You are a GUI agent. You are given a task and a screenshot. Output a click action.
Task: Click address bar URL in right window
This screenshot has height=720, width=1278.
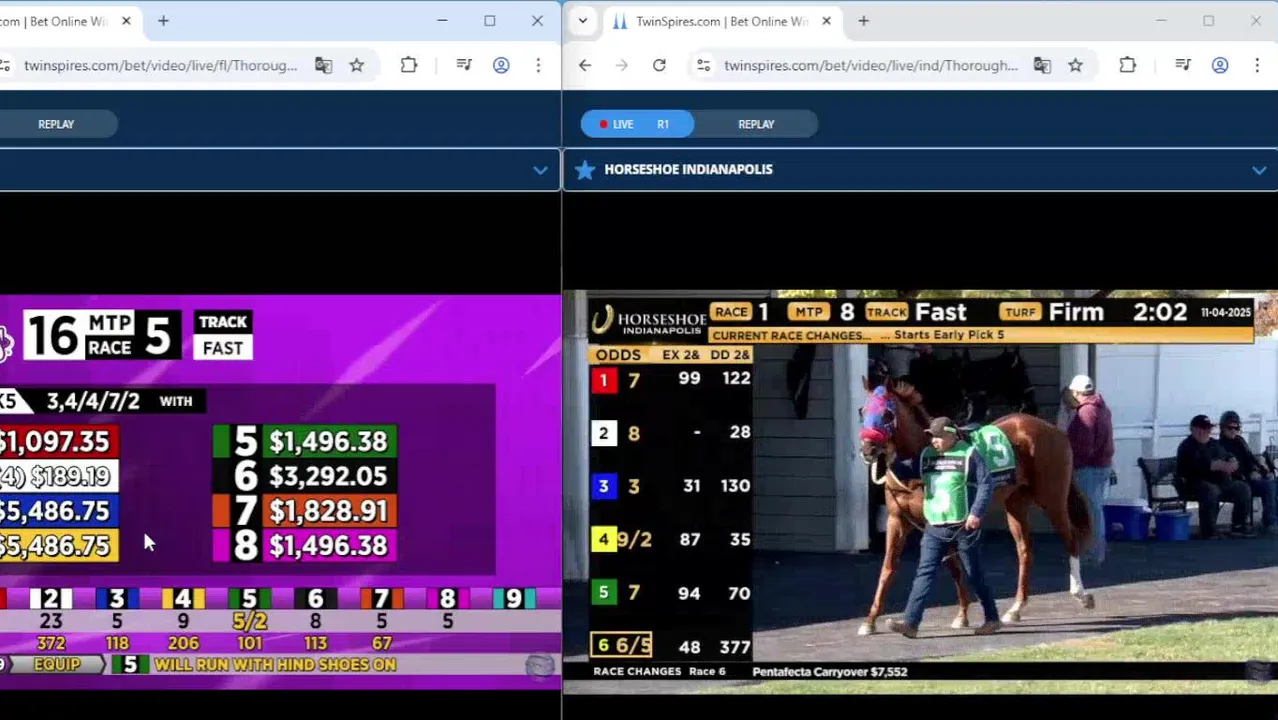(x=870, y=65)
